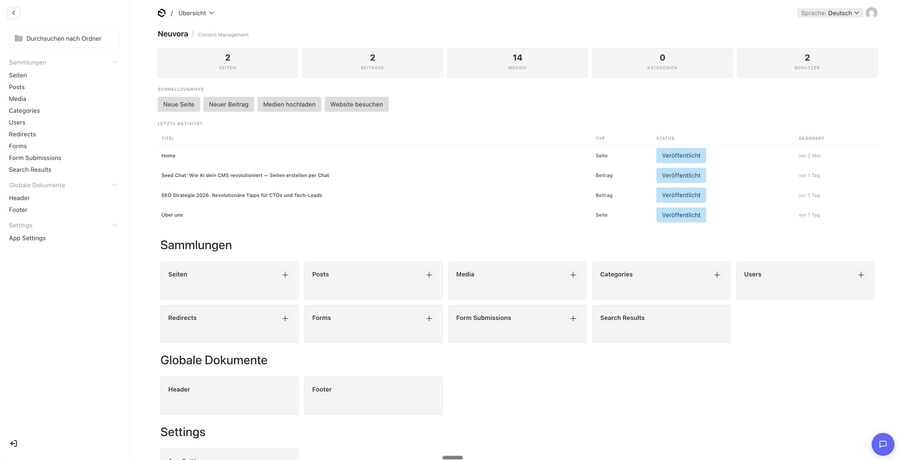Click the 'vor 2 Min' changed time

pos(809,156)
